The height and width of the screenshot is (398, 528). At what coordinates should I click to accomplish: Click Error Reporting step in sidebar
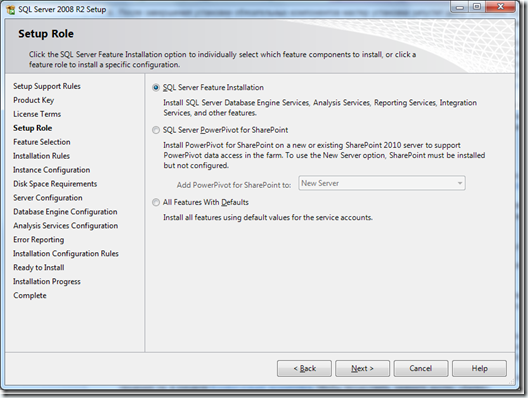click(39, 240)
